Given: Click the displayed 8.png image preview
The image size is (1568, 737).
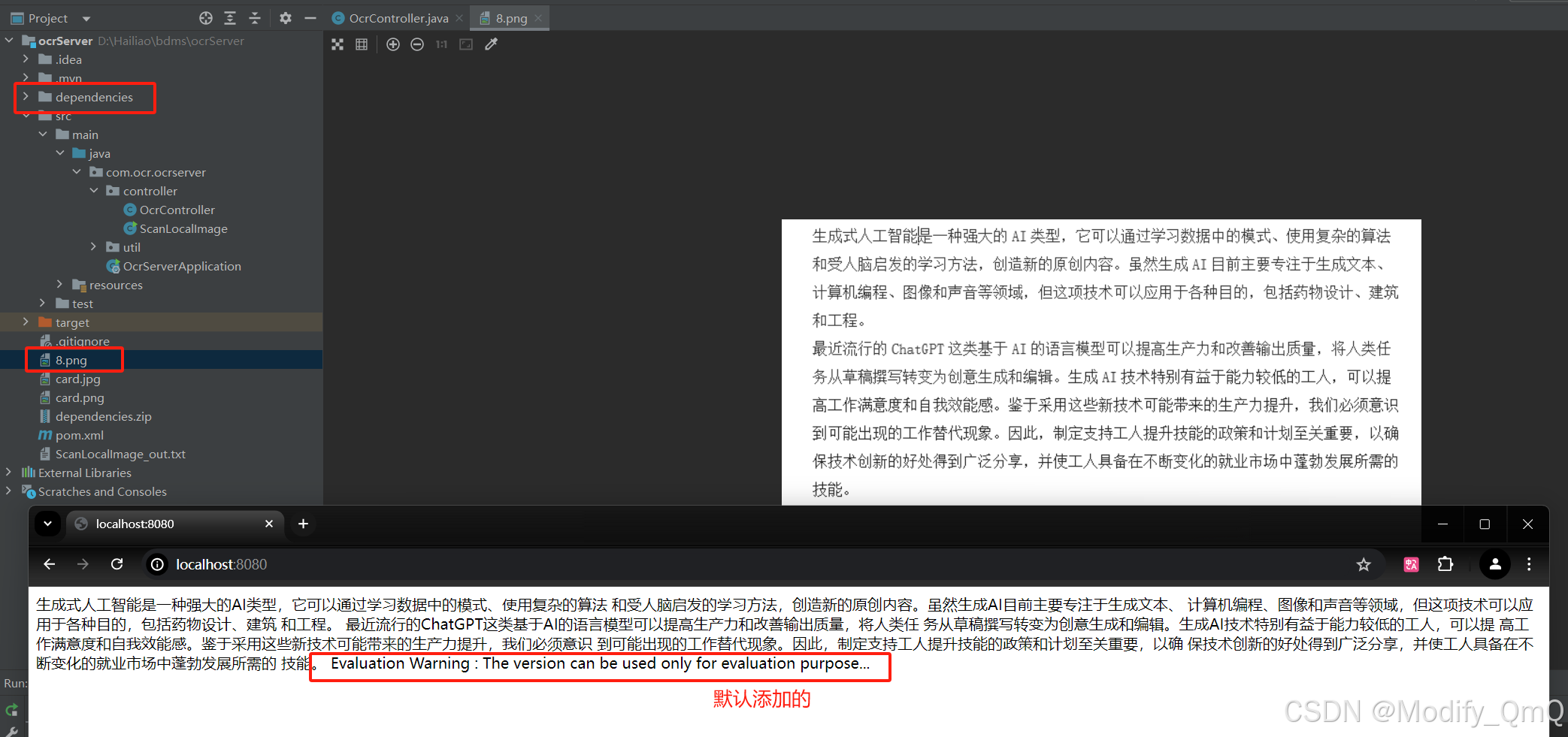Looking at the screenshot, I should click(1101, 362).
